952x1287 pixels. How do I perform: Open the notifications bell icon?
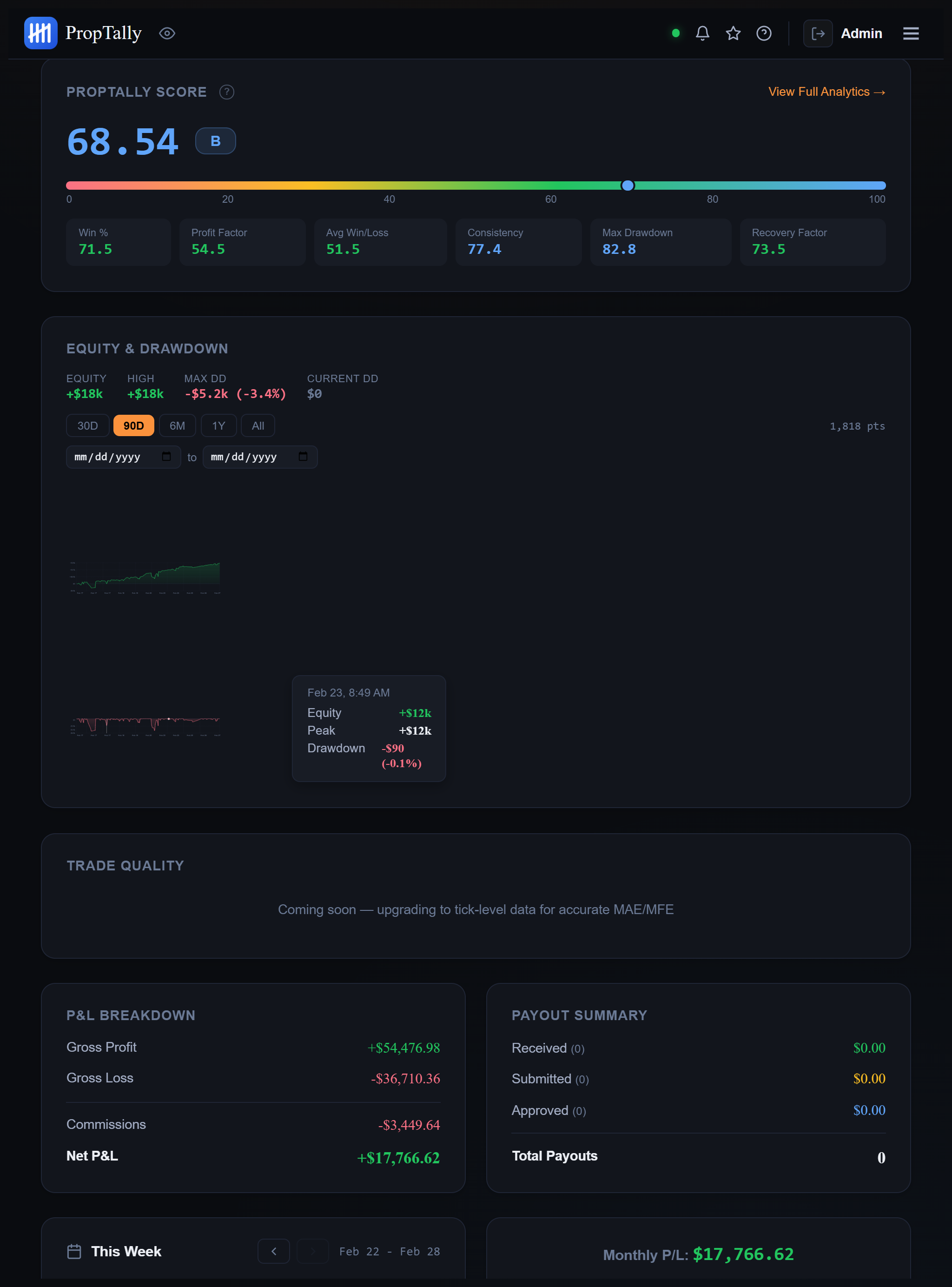pyautogui.click(x=702, y=33)
